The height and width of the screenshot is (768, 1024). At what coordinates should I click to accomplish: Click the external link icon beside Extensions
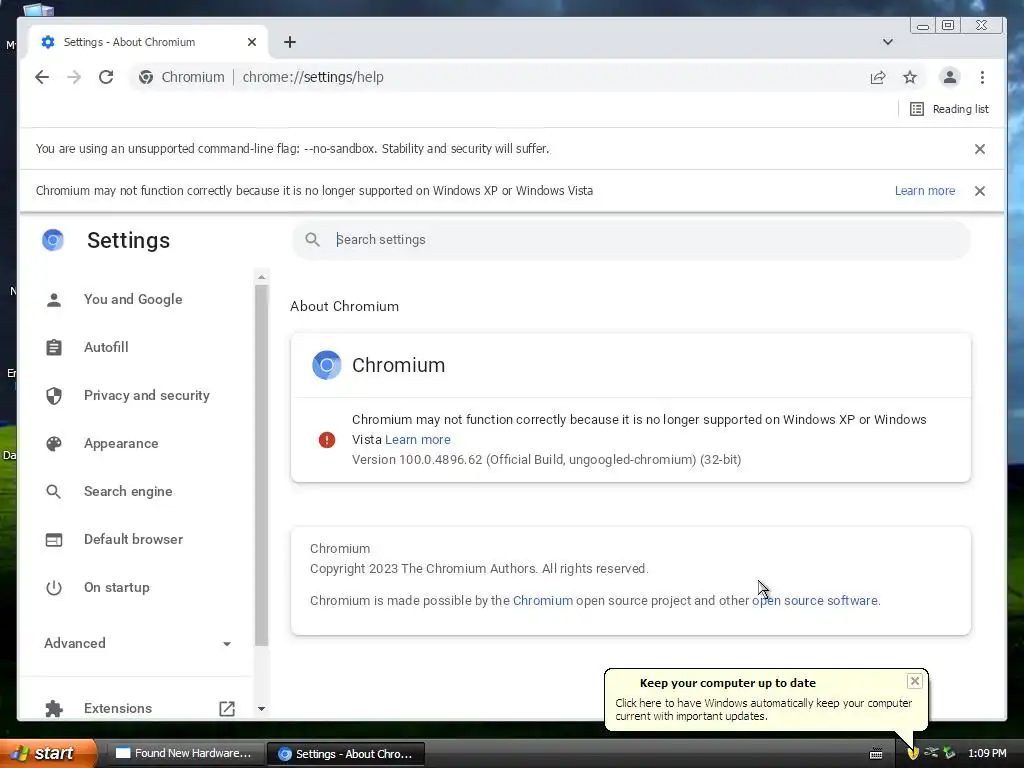pyautogui.click(x=227, y=709)
